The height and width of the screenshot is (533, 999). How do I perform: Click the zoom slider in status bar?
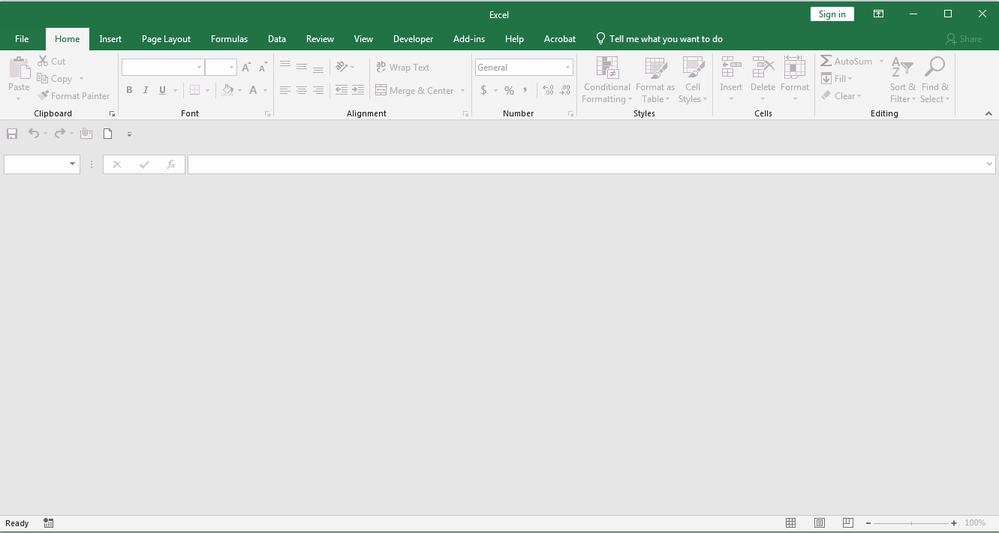click(x=912, y=523)
